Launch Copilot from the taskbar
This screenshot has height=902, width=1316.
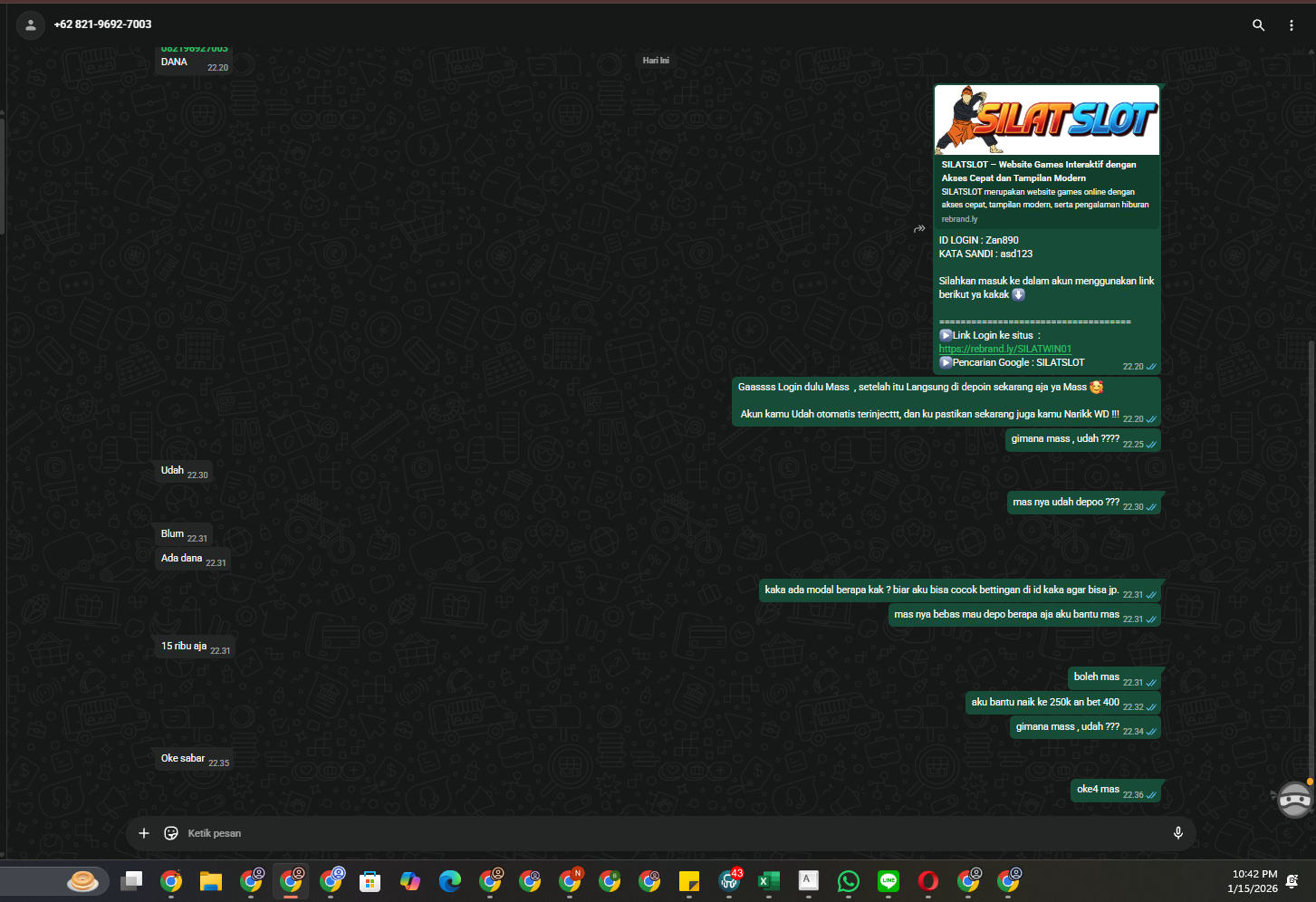pyautogui.click(x=409, y=881)
